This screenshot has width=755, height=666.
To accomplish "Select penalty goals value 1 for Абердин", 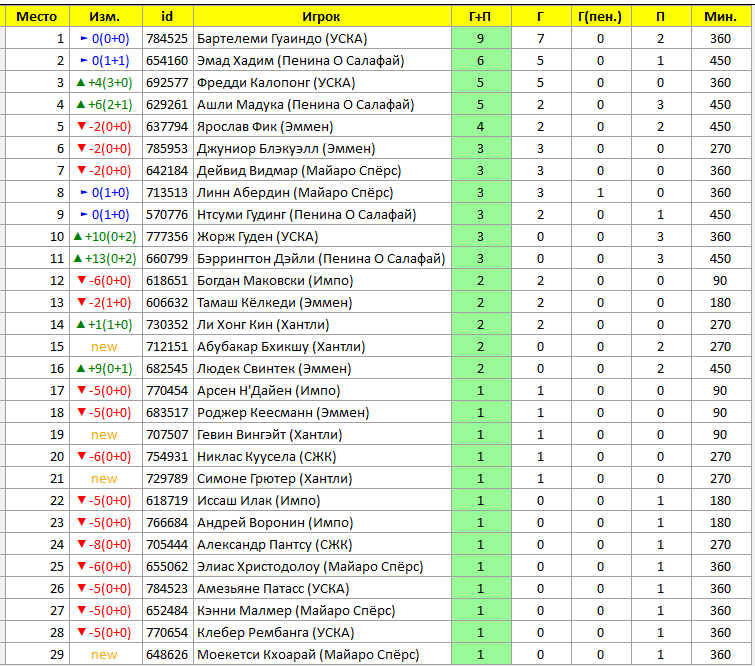I will tap(600, 193).
